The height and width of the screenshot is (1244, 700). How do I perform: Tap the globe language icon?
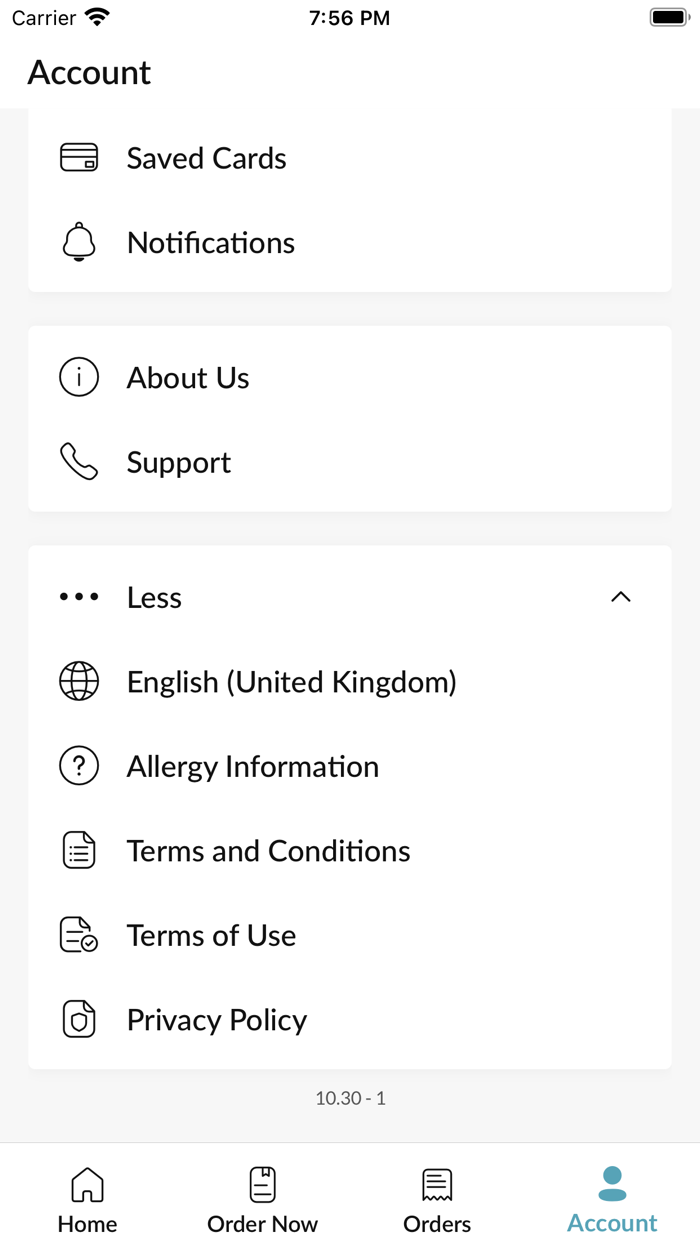click(79, 682)
